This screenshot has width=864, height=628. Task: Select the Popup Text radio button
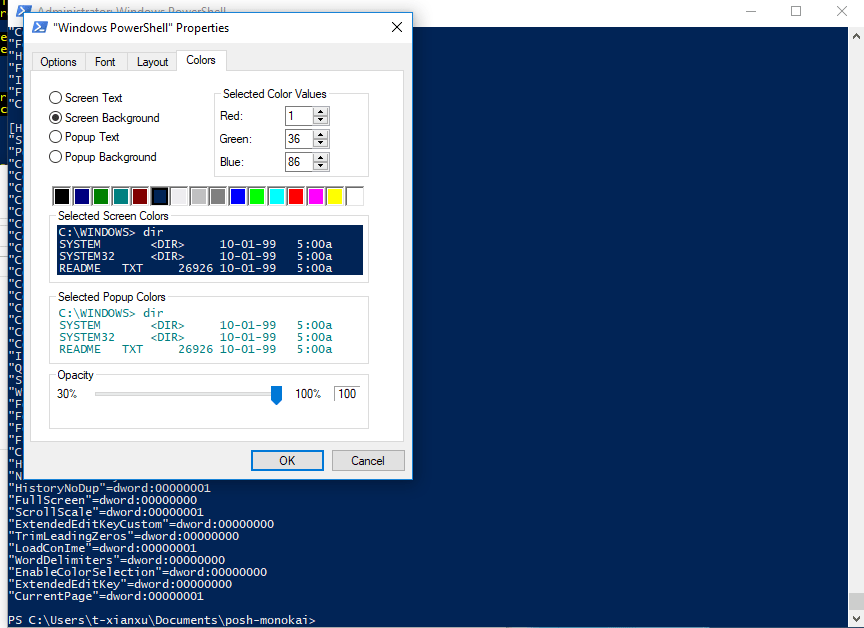coord(53,137)
